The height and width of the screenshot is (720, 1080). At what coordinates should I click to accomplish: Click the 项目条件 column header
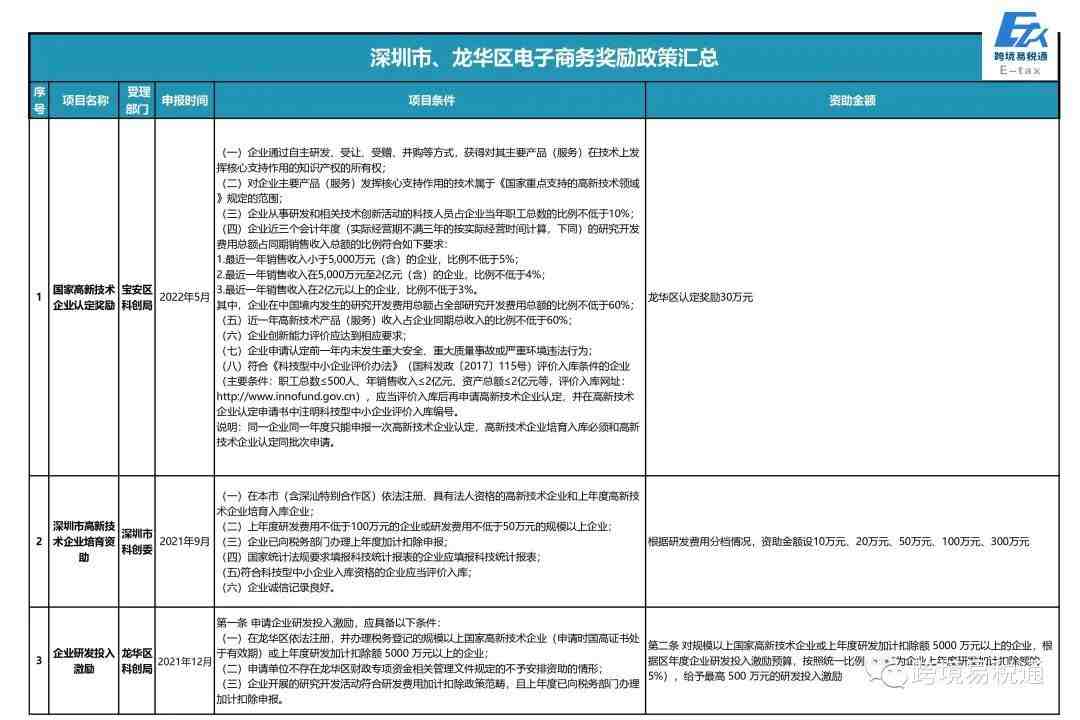[x=431, y=100]
